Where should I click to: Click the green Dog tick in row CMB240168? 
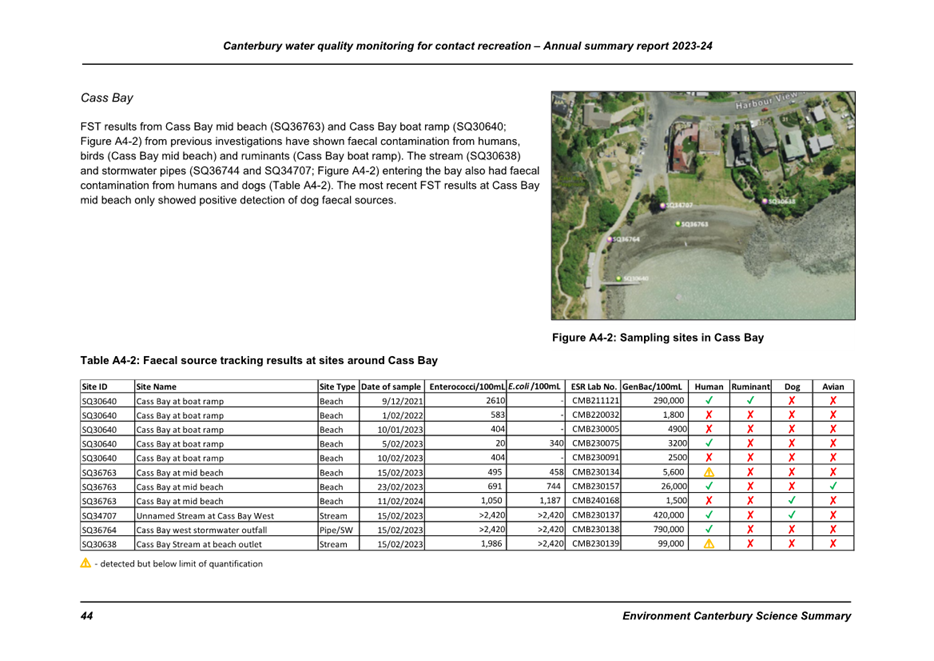792,501
